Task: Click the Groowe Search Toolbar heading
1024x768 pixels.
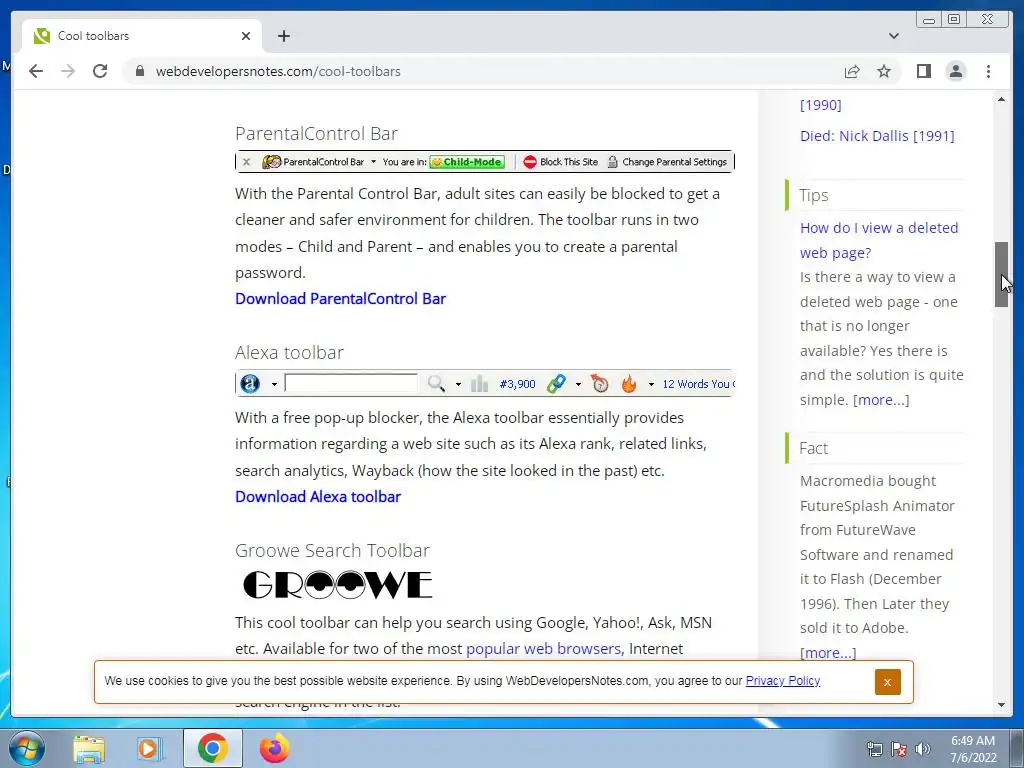Action: (332, 551)
